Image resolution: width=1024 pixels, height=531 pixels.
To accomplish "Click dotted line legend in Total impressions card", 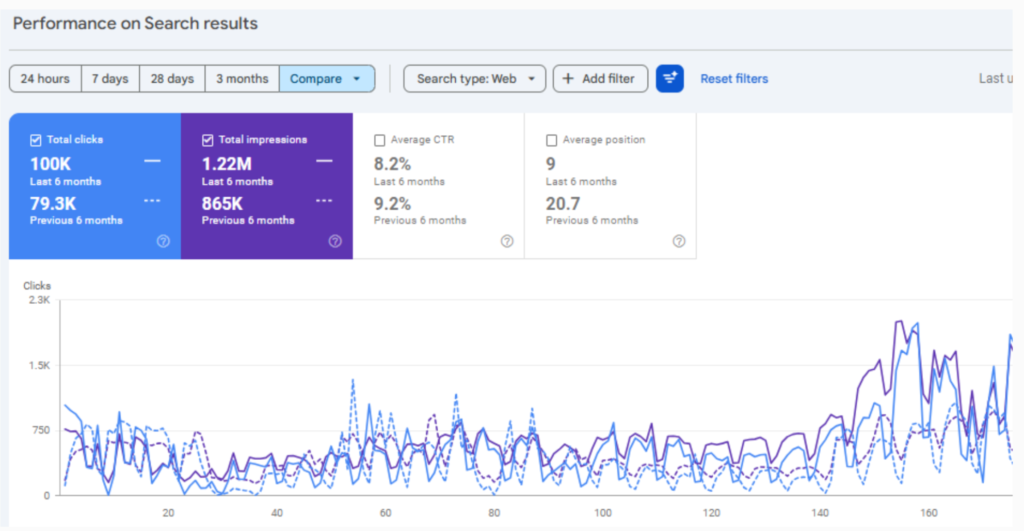I will click(324, 200).
